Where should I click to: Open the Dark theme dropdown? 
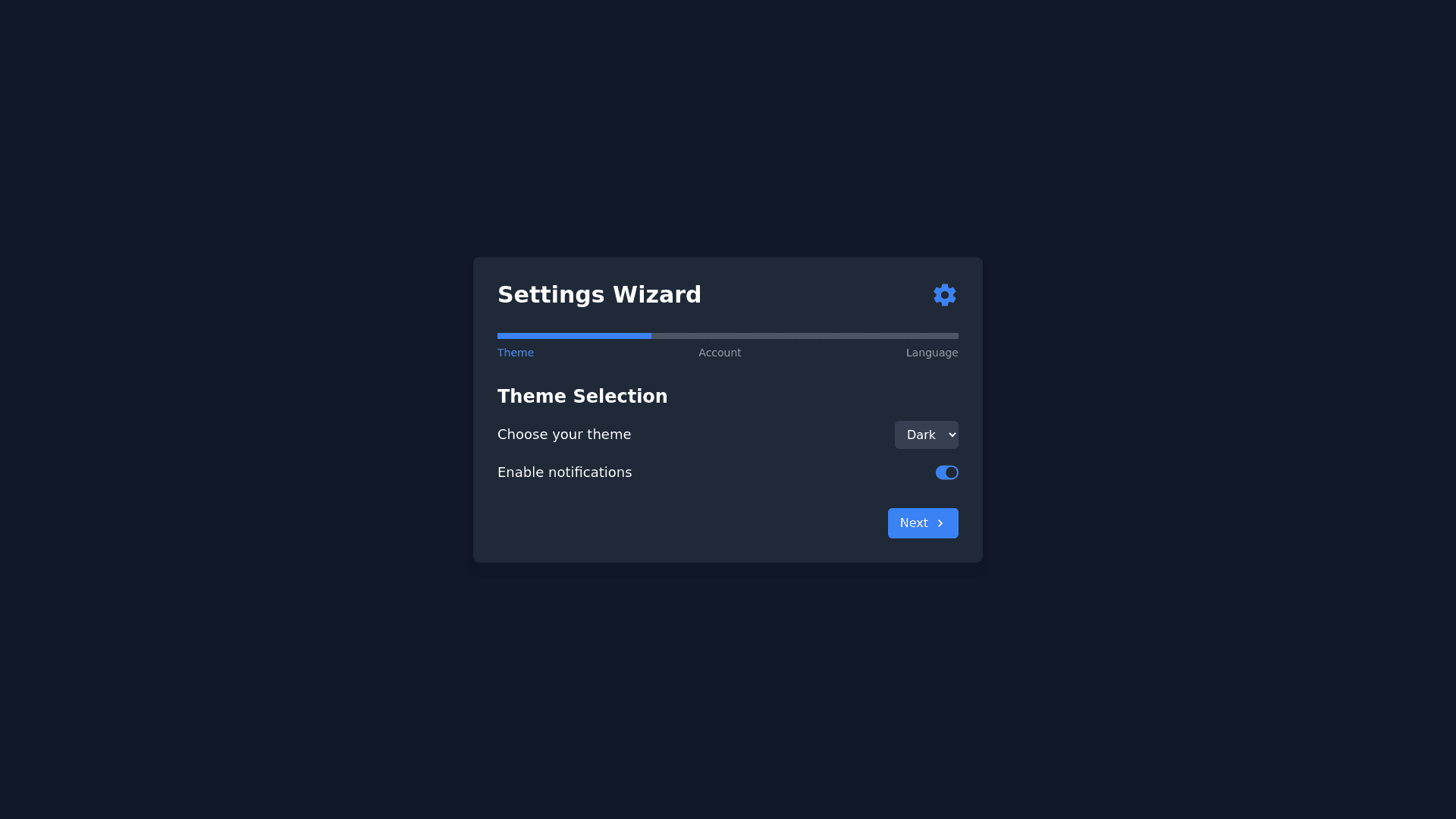tap(926, 435)
